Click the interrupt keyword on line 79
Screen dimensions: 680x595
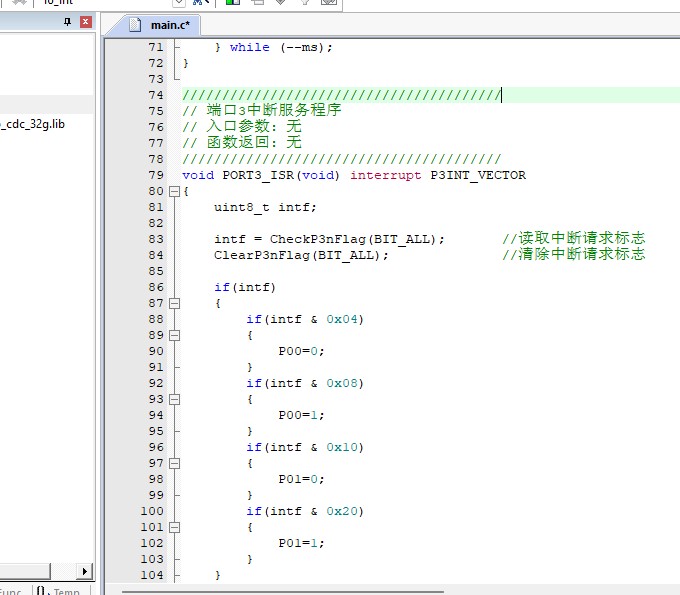click(x=386, y=175)
